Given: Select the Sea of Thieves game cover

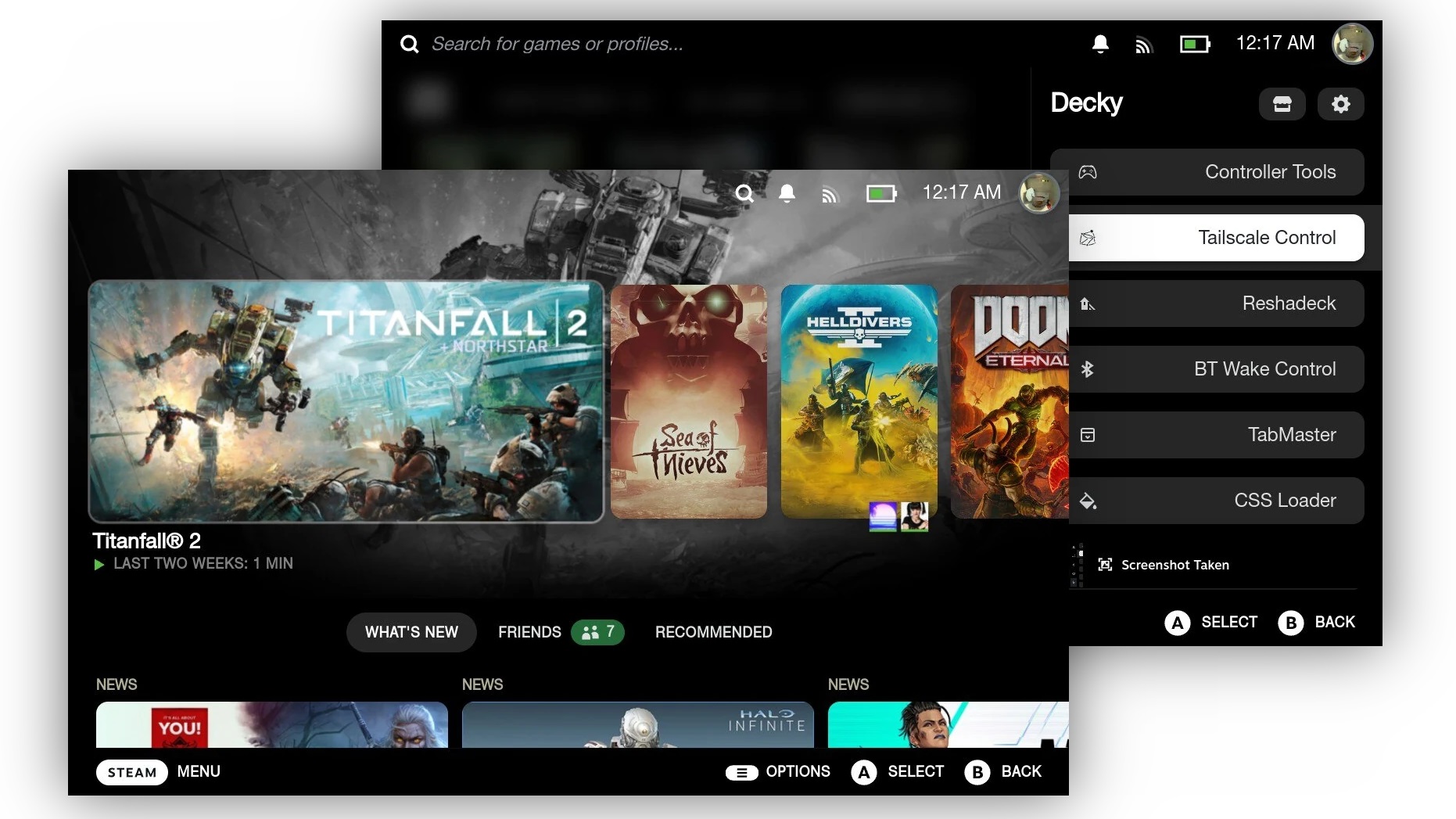Looking at the screenshot, I should click(688, 401).
